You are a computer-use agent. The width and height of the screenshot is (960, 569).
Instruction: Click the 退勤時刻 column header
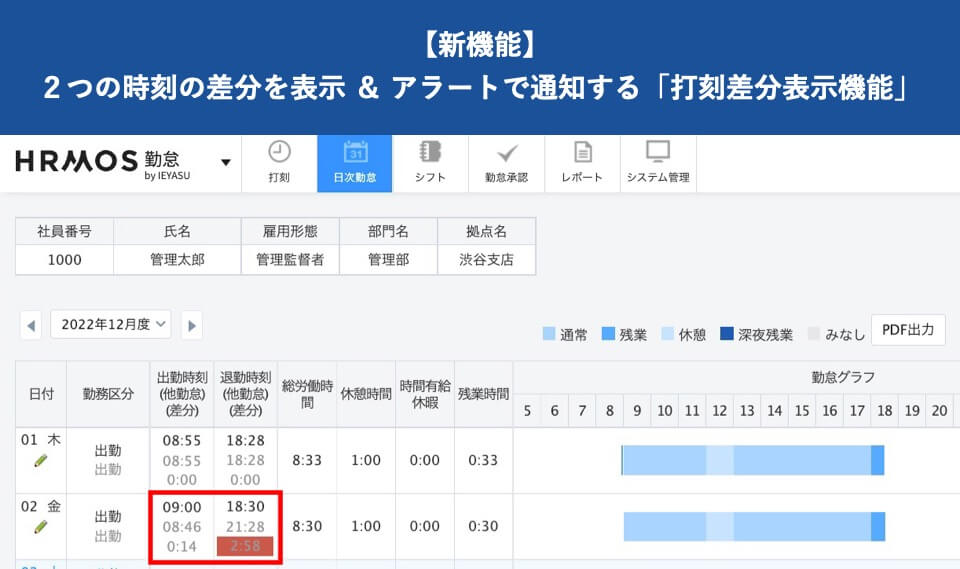246,394
